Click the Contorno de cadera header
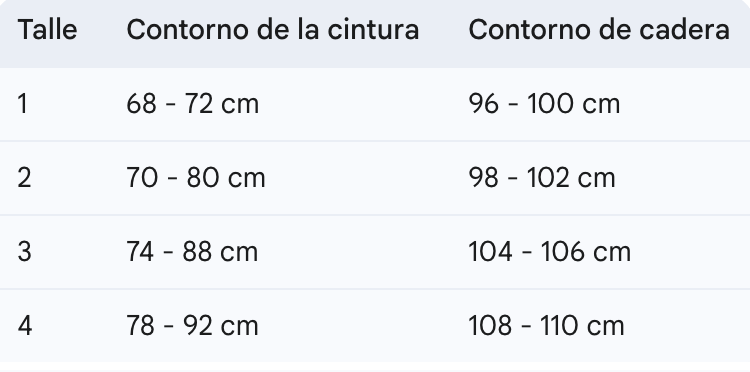 (x=599, y=30)
